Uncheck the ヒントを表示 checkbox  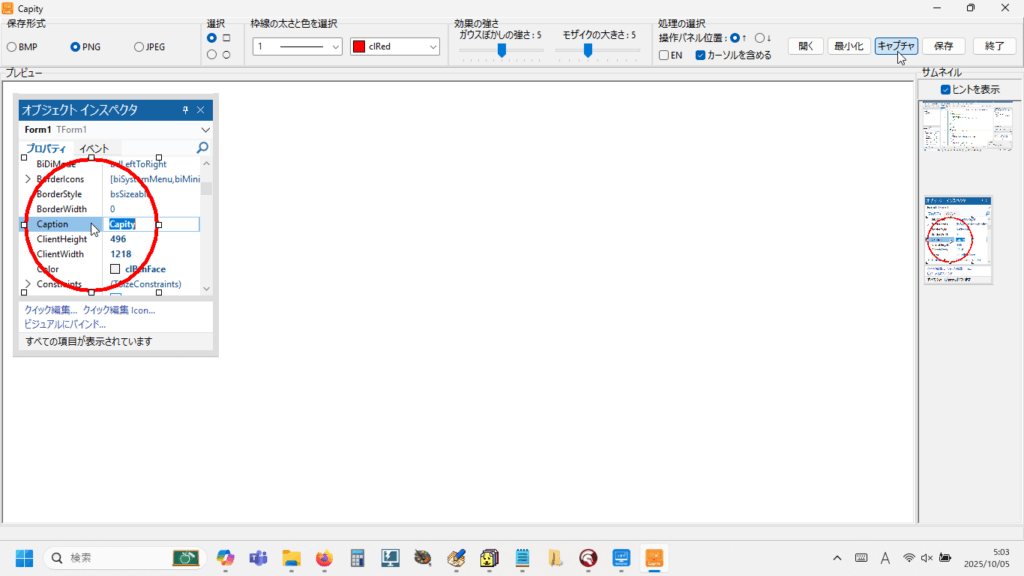coord(946,90)
